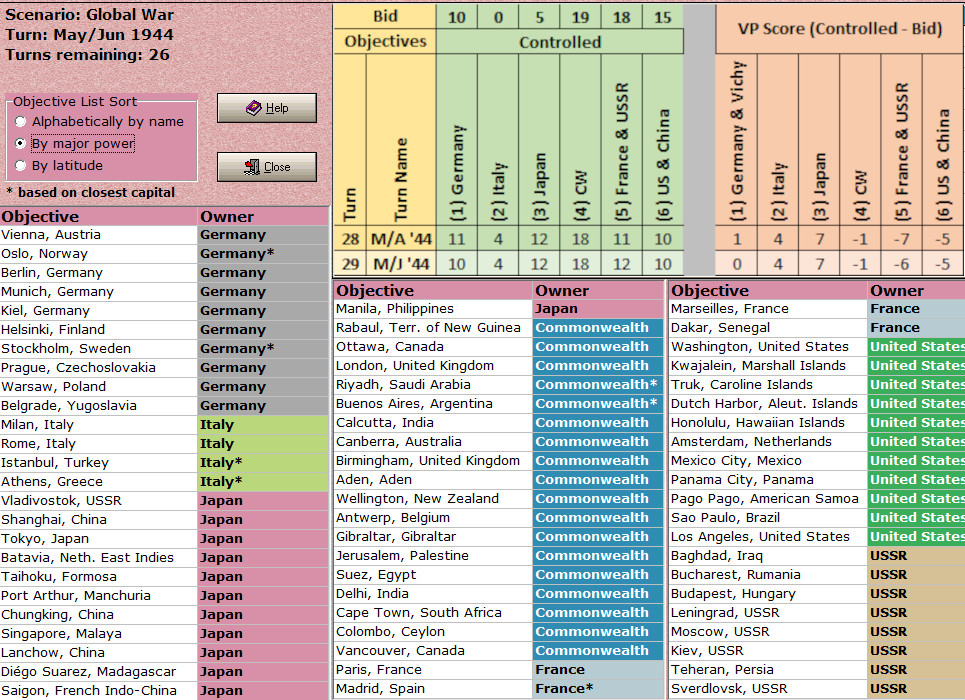Click the CW bid value 19
The height and width of the screenshot is (700, 965).
coord(580,17)
